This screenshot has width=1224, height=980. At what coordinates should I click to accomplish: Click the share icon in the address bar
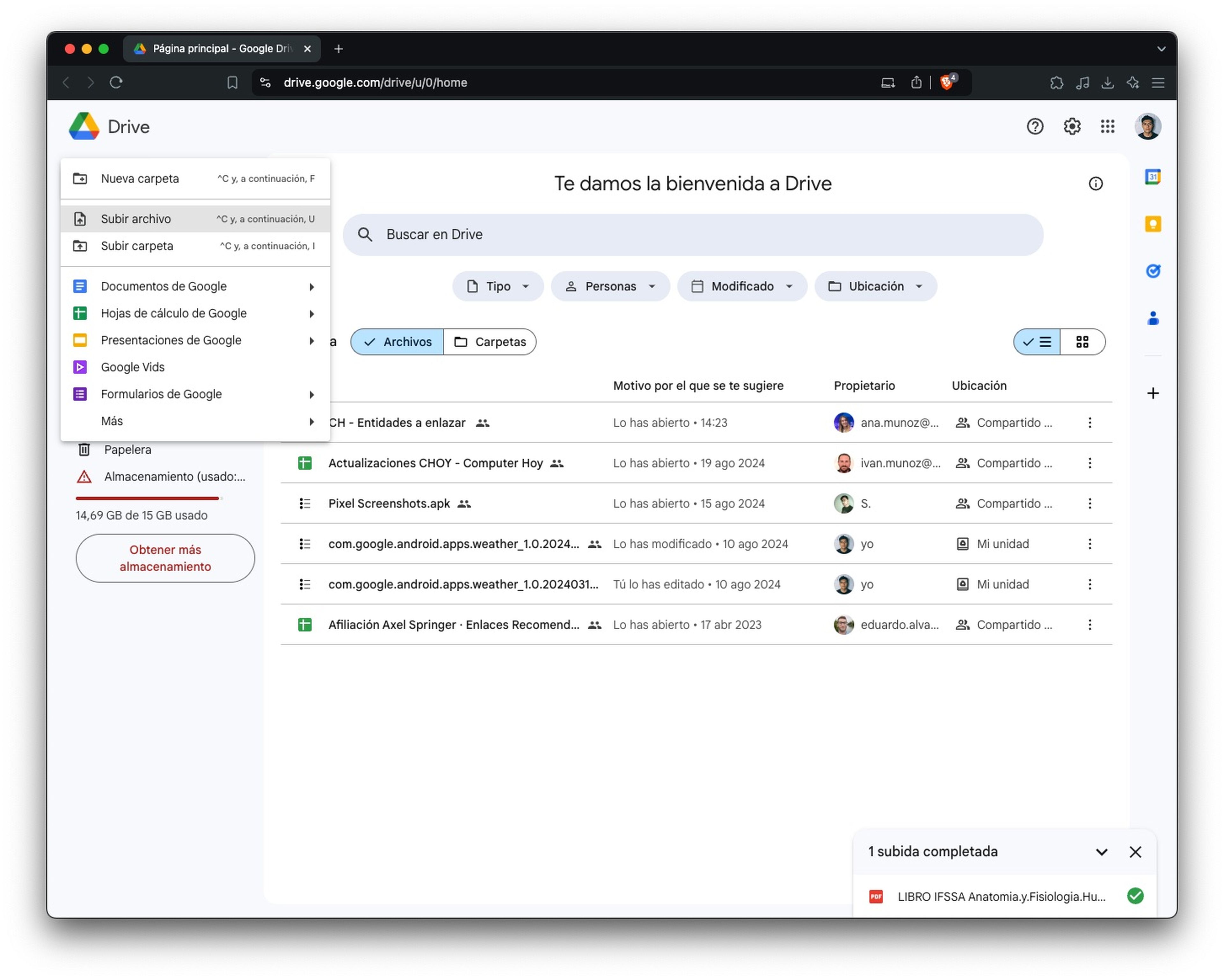point(916,82)
